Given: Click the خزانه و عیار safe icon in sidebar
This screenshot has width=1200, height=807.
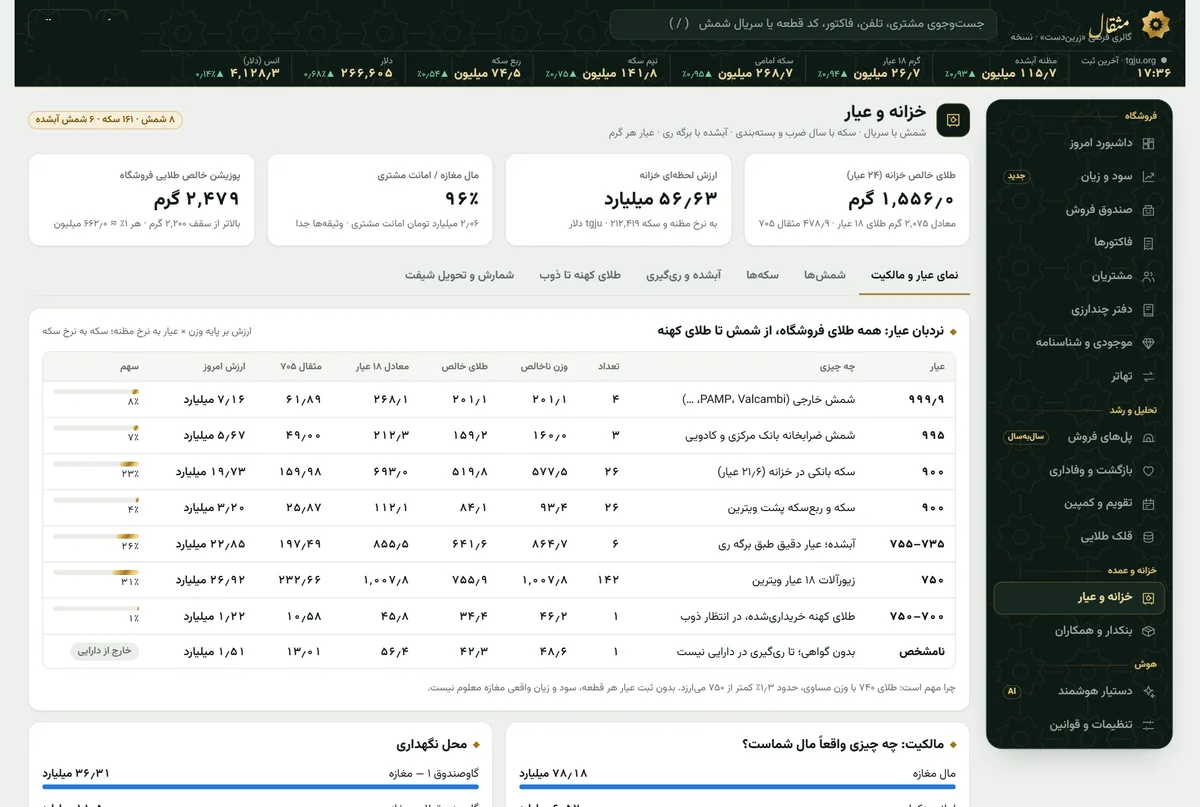Looking at the screenshot, I should [1148, 598].
